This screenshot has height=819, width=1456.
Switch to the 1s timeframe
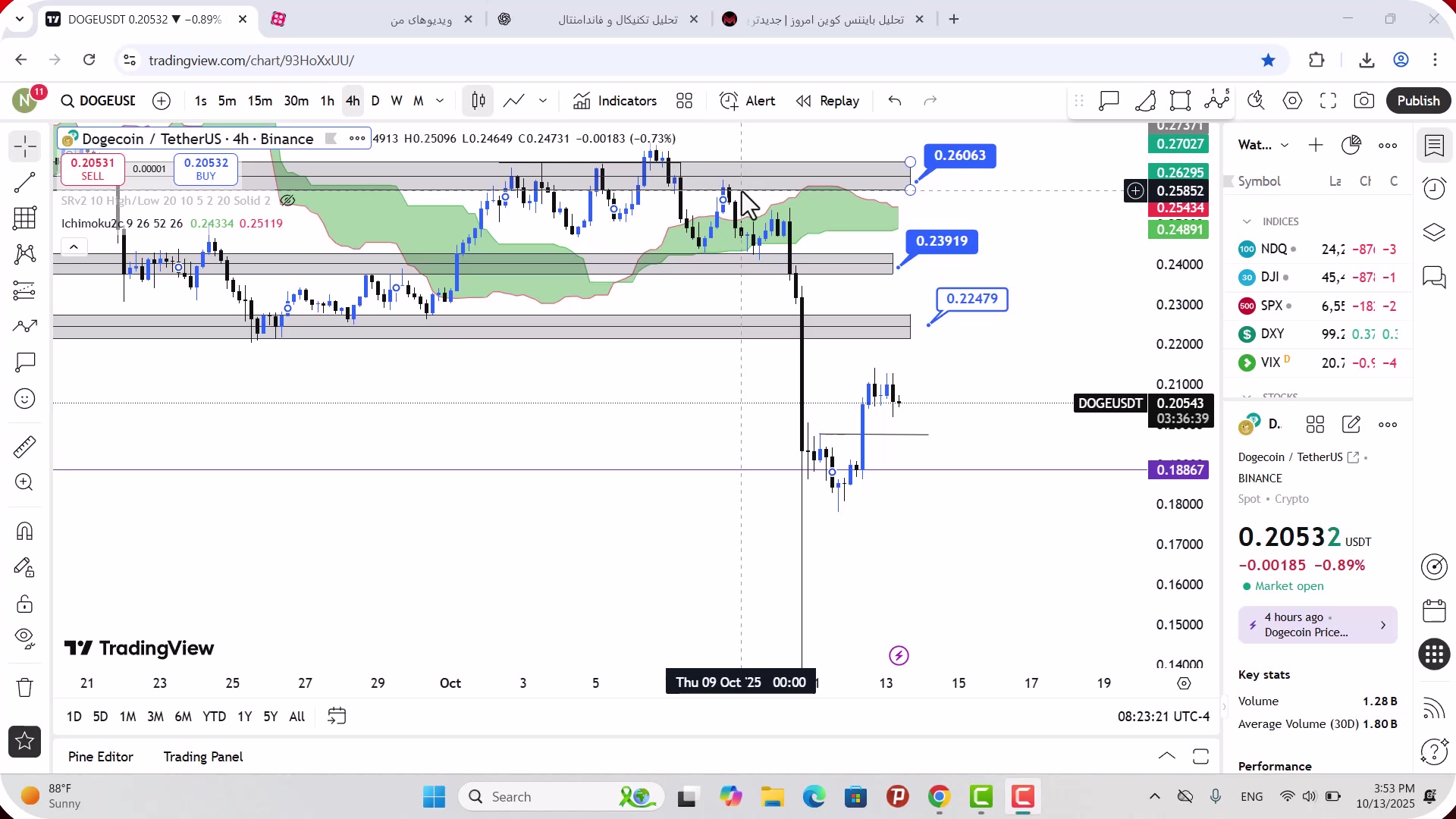200,101
